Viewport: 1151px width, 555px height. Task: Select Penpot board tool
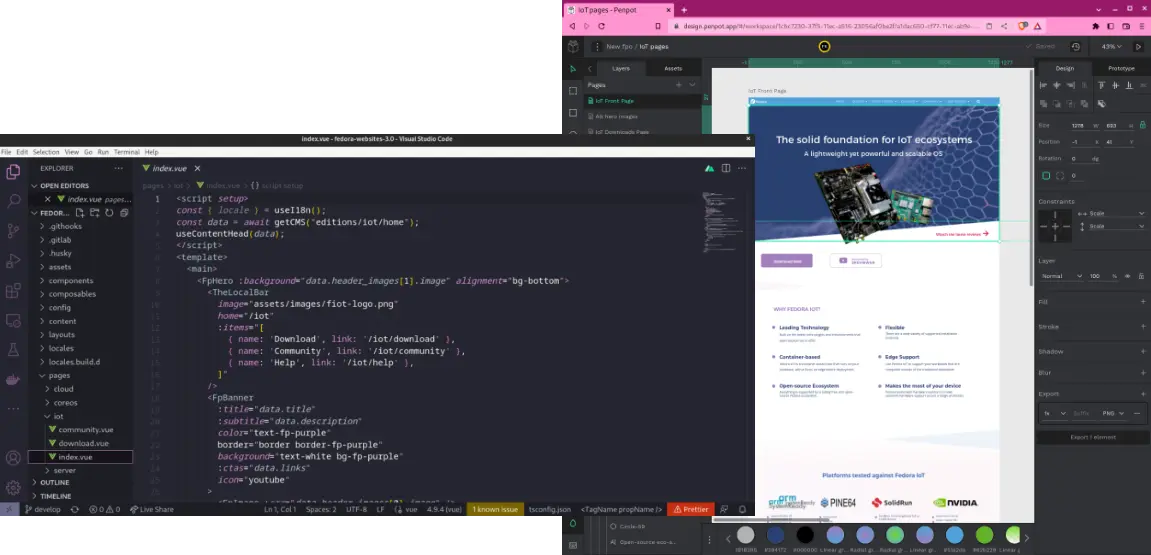(573, 91)
